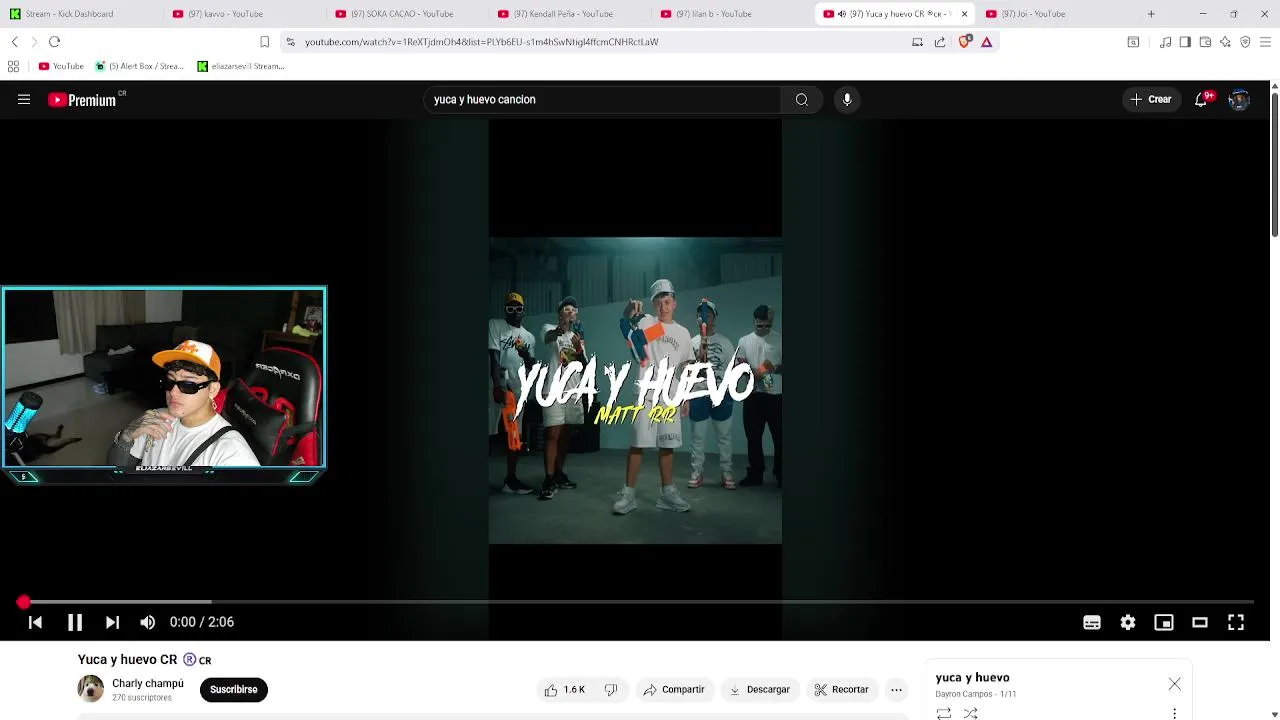Click the Descargar download button
The image size is (1280, 720).
(x=760, y=689)
